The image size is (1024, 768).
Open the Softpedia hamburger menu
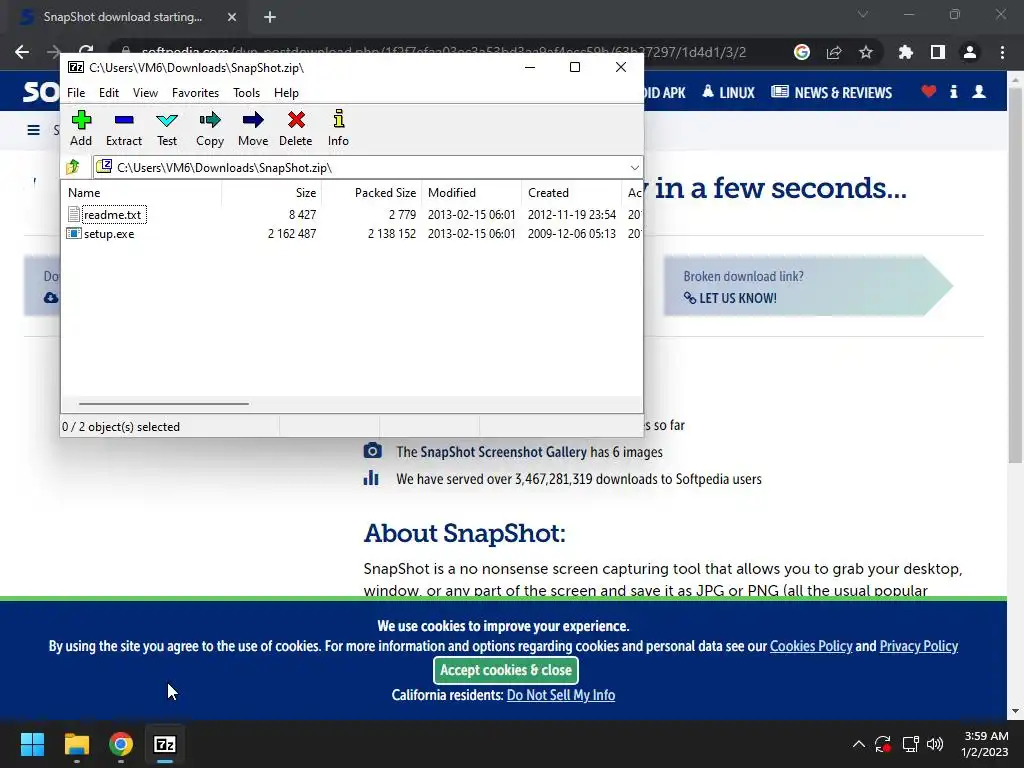[33, 130]
